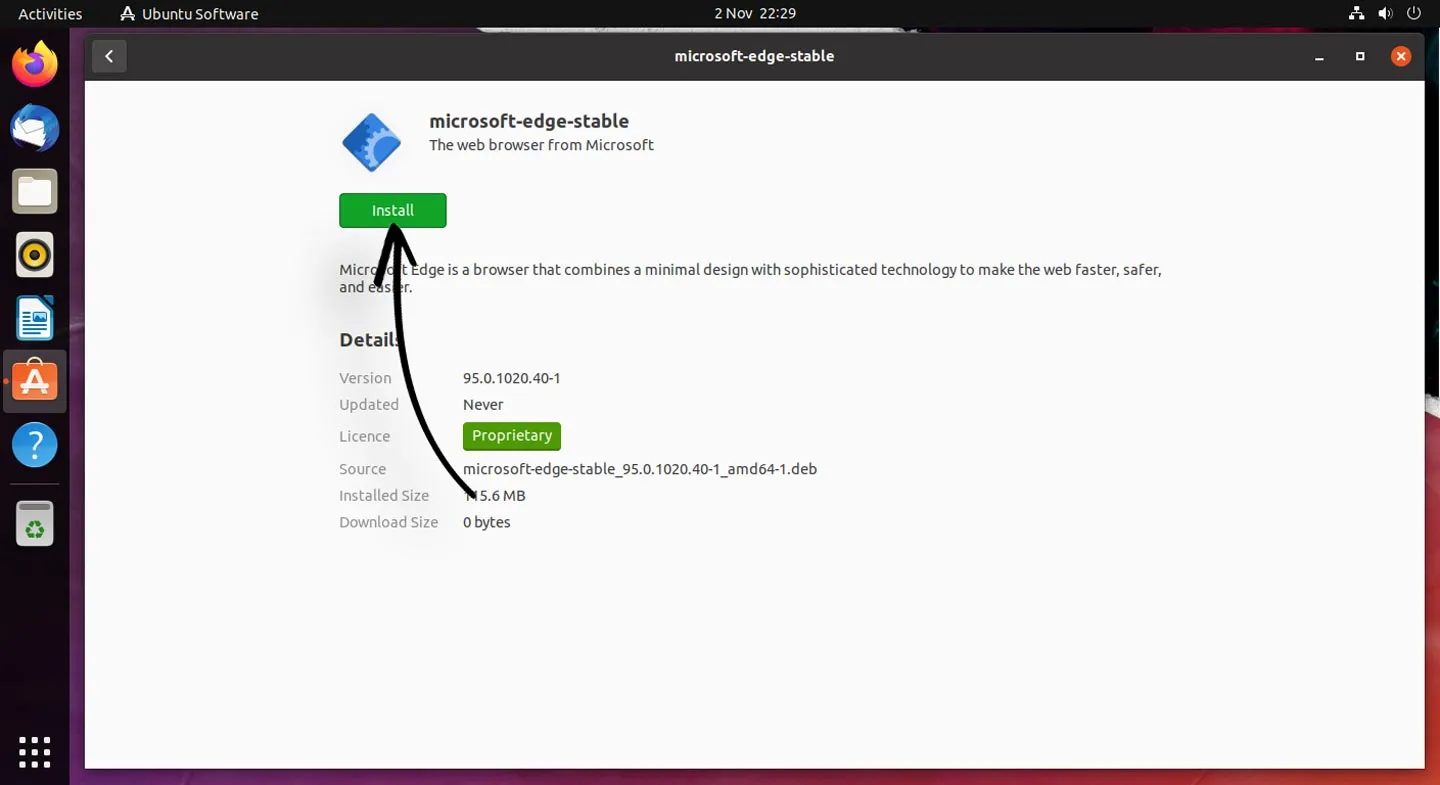Click the Microsoft Edge app logo
Viewport: 1440px width, 785px height.
(371, 141)
